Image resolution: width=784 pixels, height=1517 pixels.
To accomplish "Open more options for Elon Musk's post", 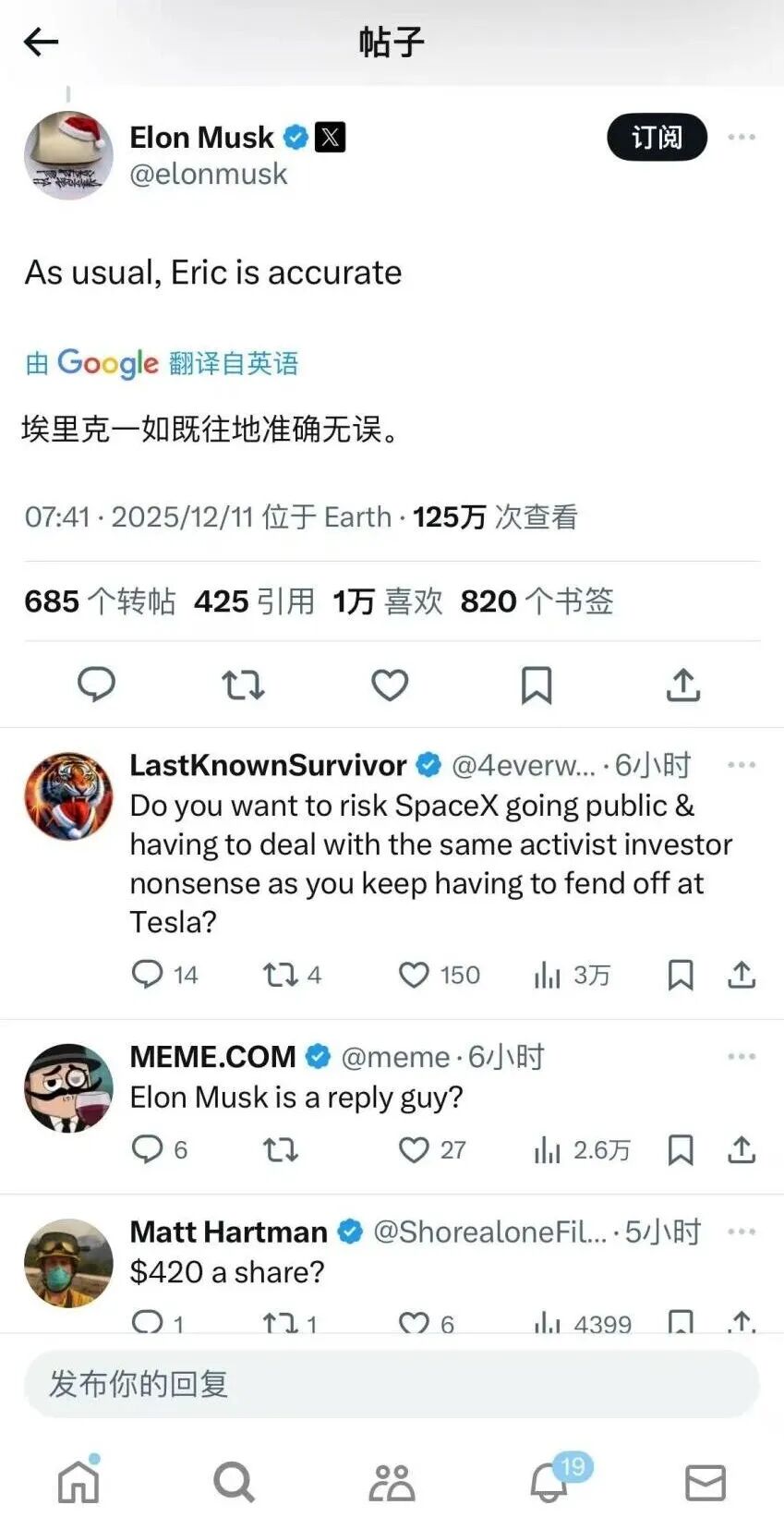I will tap(742, 137).
